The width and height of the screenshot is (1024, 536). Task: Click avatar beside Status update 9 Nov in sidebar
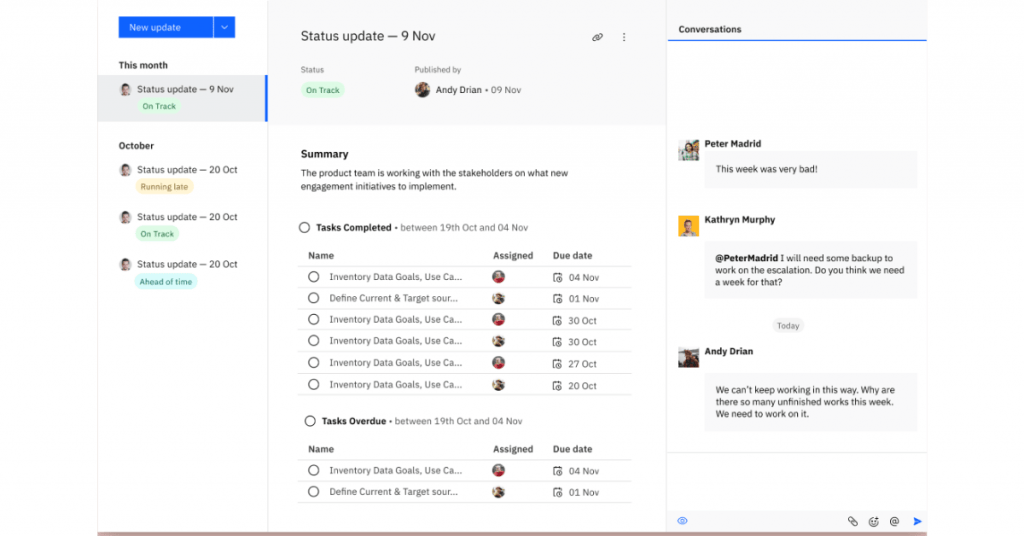125,89
